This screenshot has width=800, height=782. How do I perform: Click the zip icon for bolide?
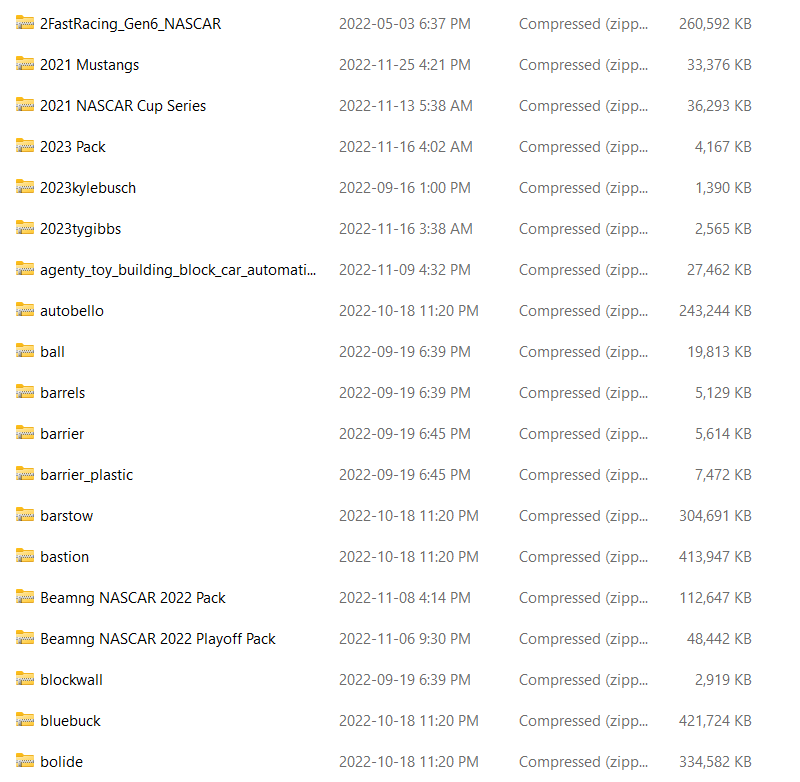point(24,761)
